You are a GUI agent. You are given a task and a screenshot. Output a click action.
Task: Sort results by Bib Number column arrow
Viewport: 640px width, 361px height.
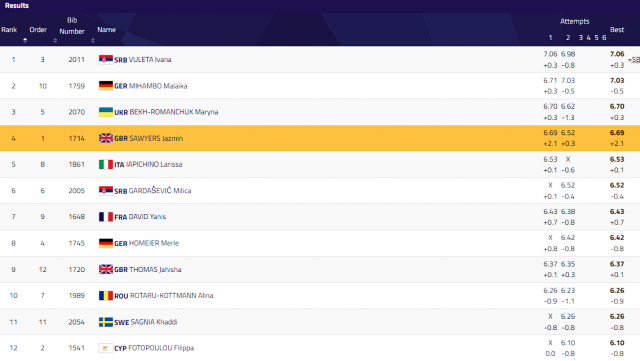[93, 40]
